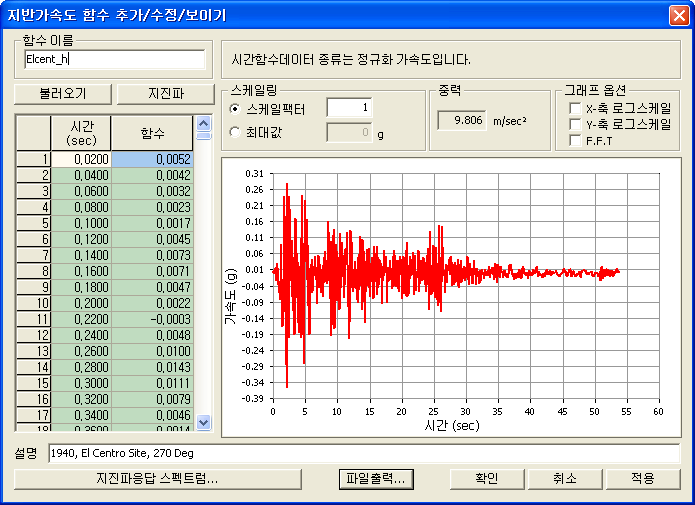Select the function cell 0.0052
Screen dimensions: 695x505
click(152, 159)
